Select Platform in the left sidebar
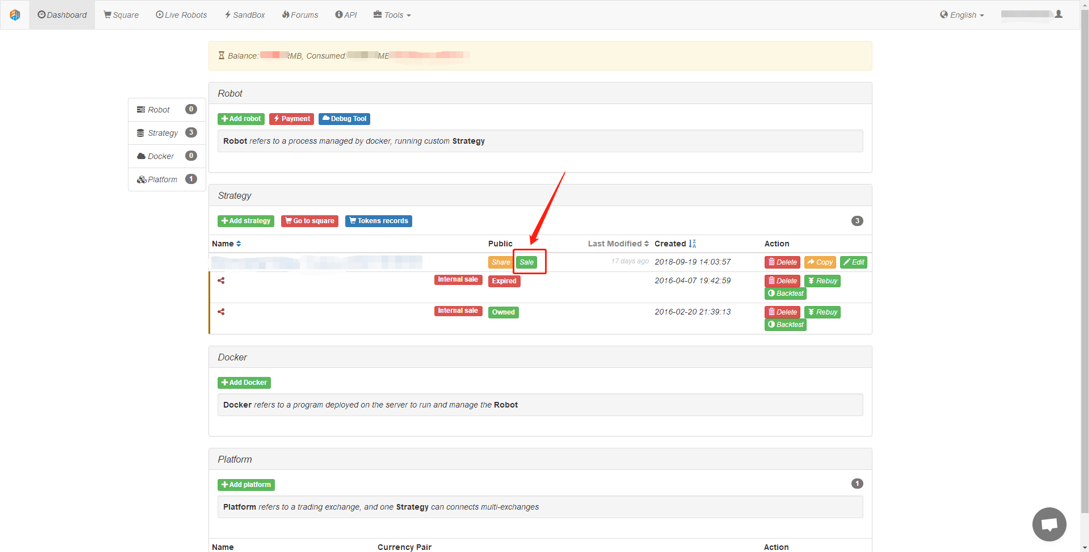1089x552 pixels. click(167, 179)
